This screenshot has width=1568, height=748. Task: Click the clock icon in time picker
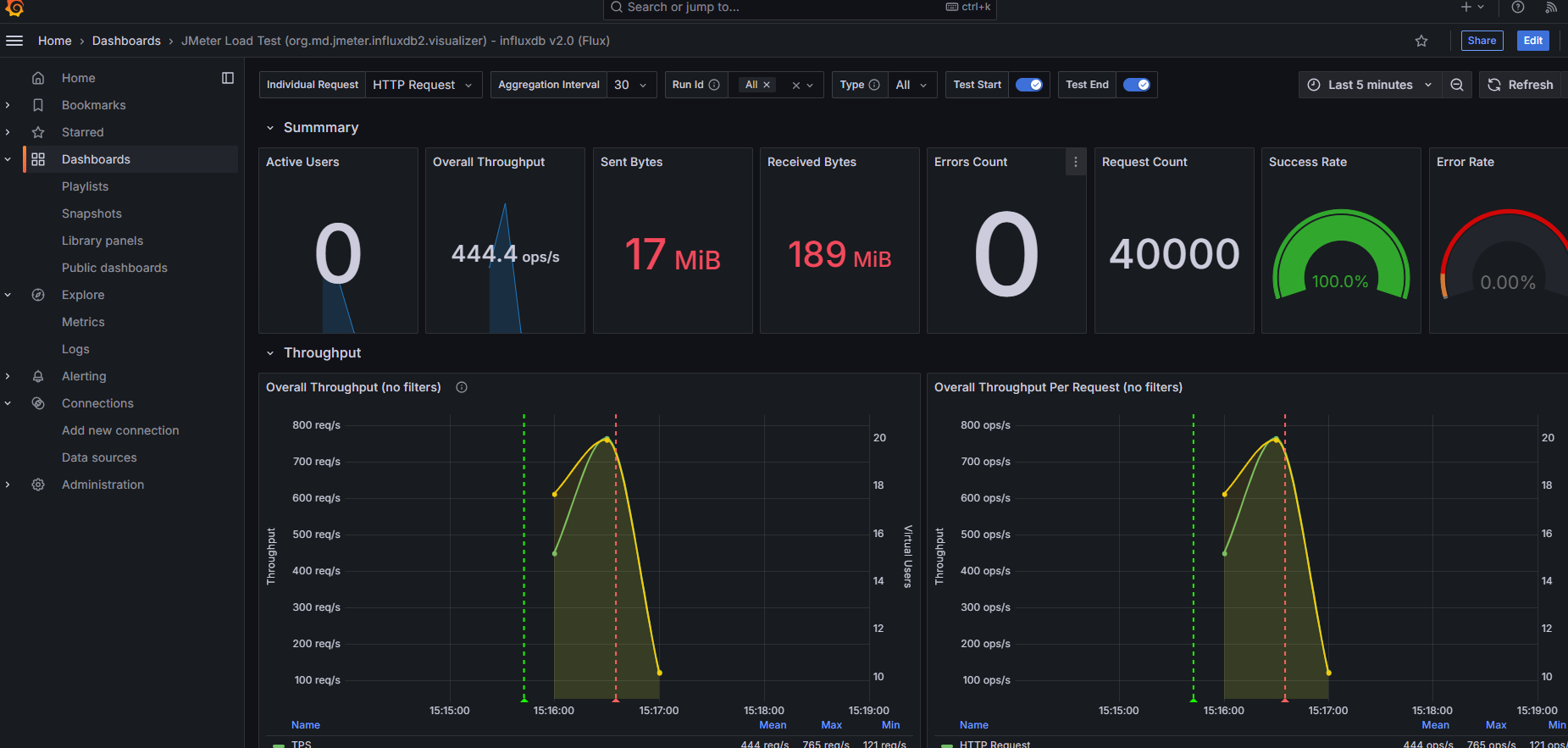(1314, 85)
